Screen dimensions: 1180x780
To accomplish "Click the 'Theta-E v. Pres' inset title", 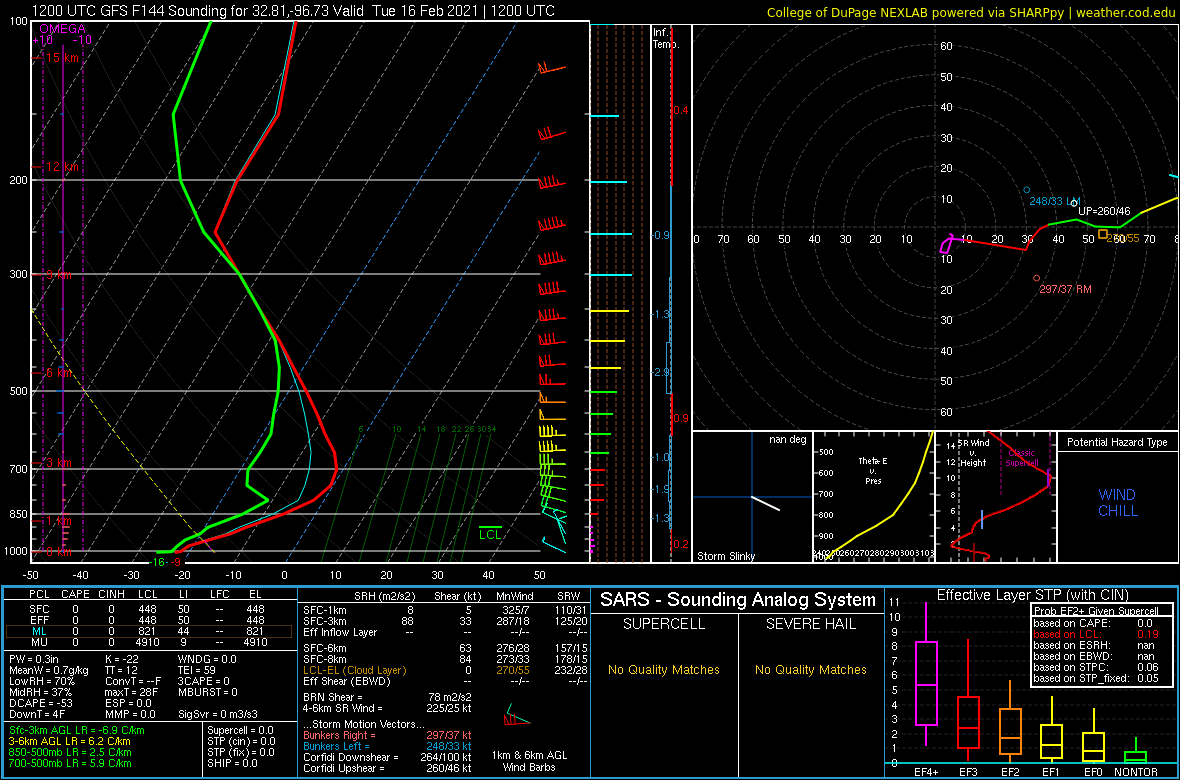I will (874, 469).
